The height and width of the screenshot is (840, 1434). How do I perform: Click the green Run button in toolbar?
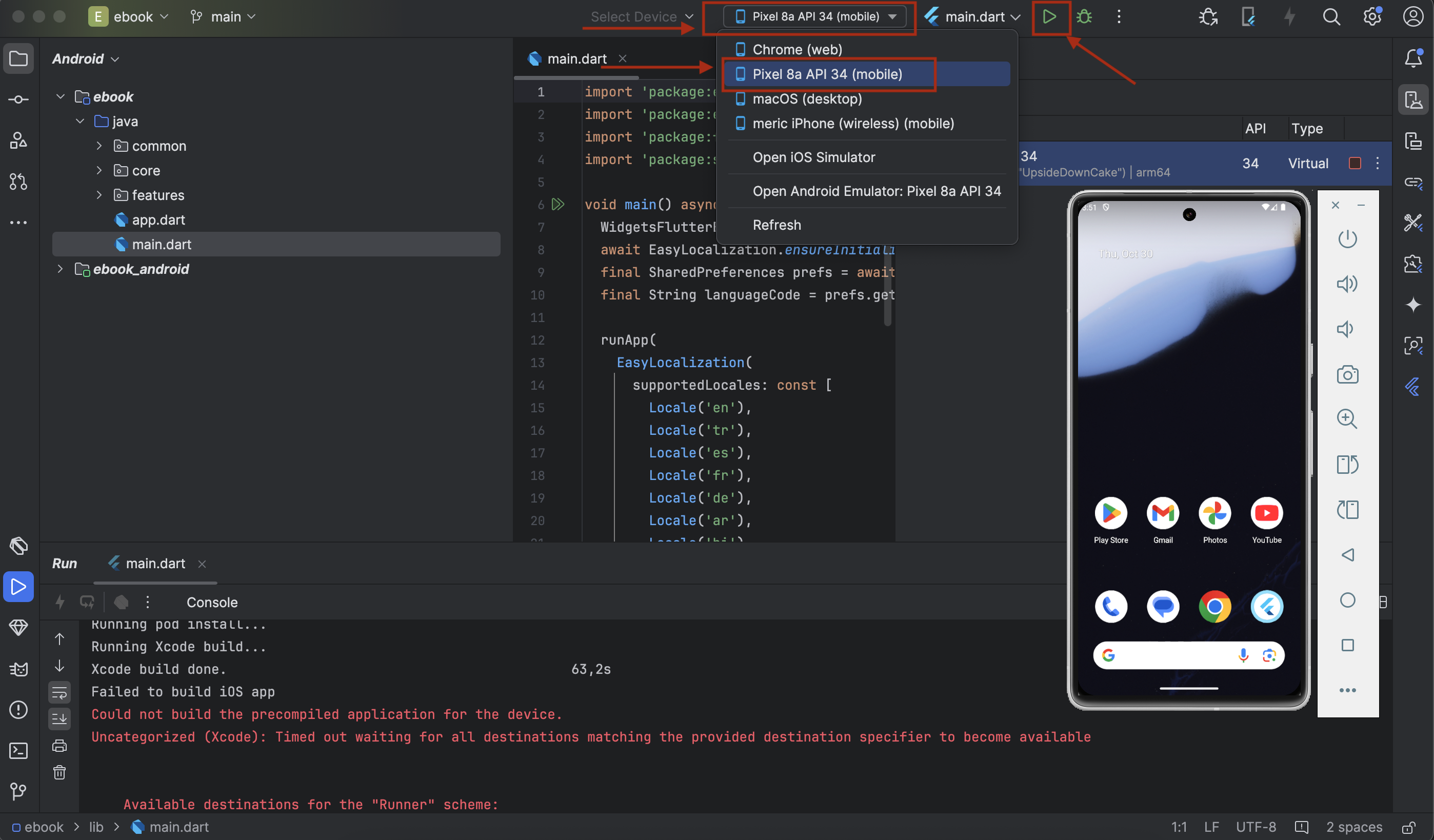1049,16
